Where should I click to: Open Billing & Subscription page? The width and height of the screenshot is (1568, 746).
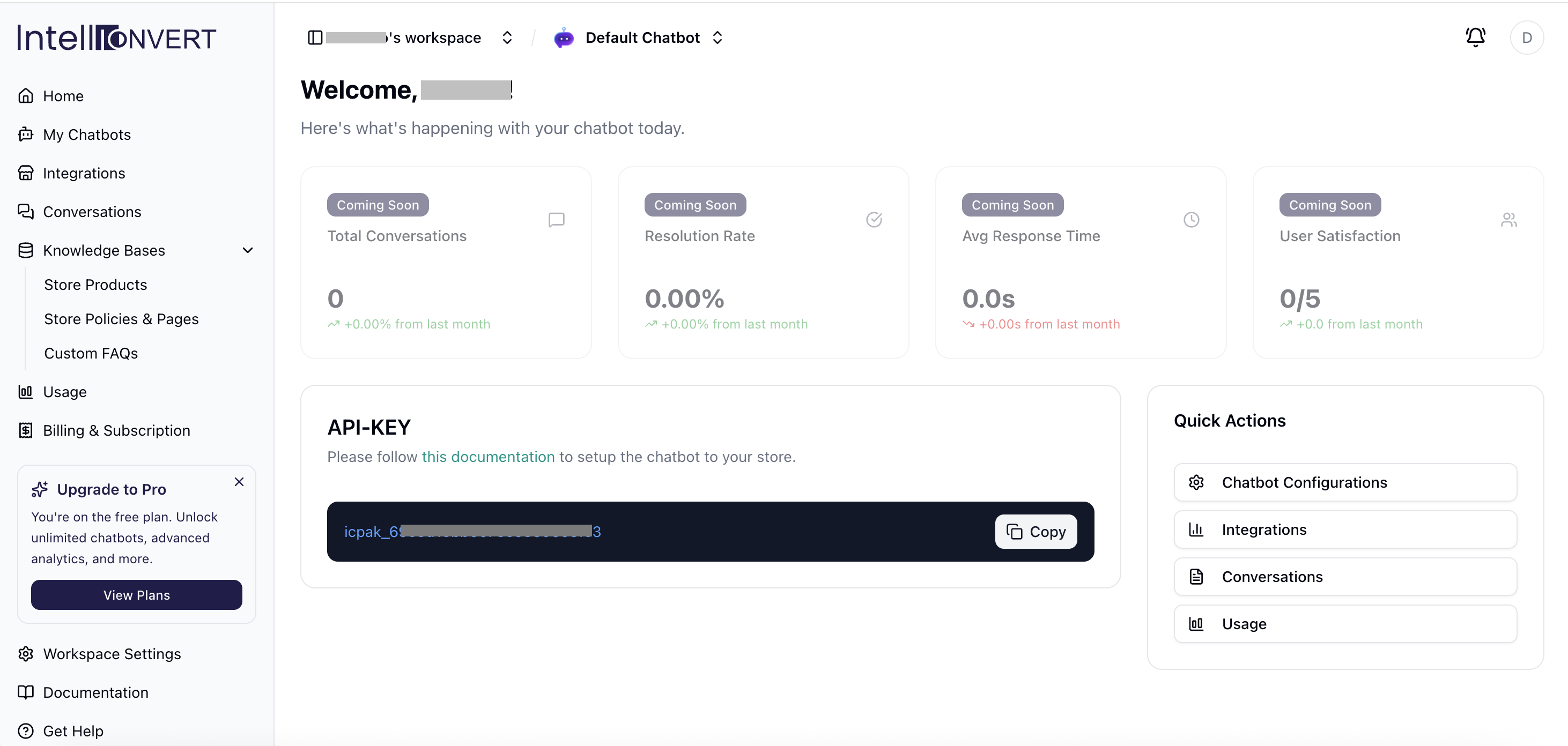coord(136,430)
